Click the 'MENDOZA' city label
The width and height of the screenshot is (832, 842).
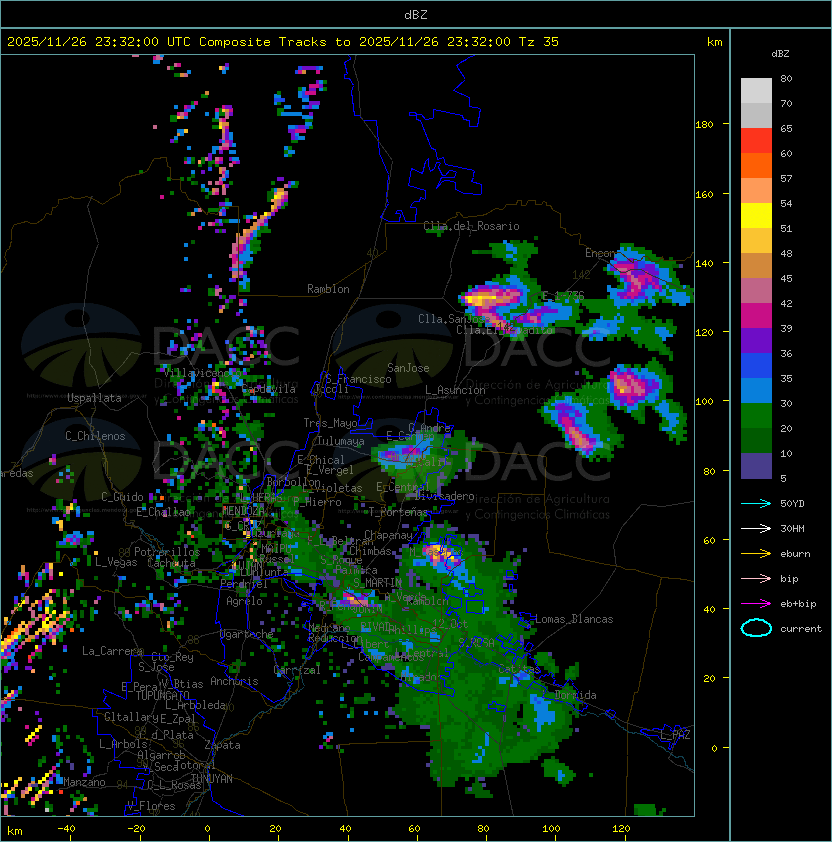tap(243, 510)
